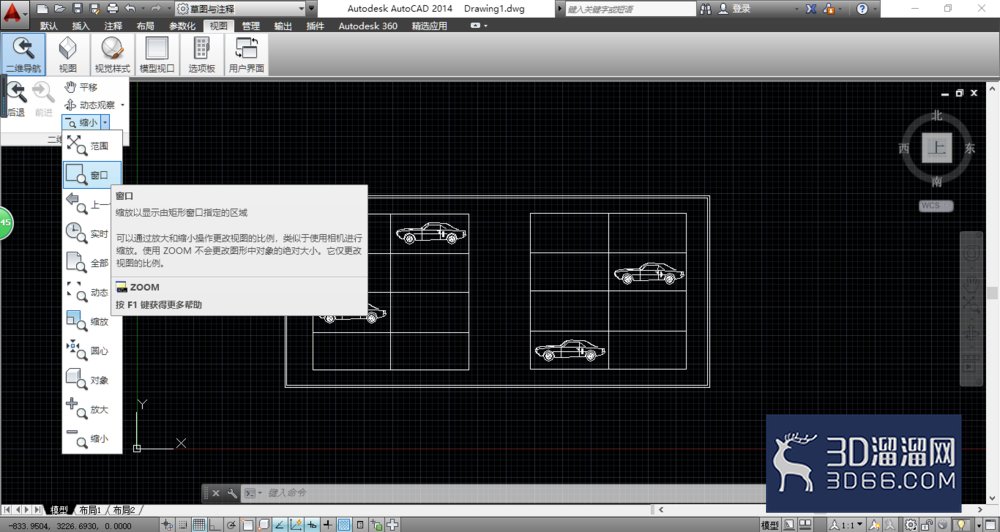Toggle grid display in status bar
Image resolution: width=1000 pixels, height=532 pixels.
point(200,525)
